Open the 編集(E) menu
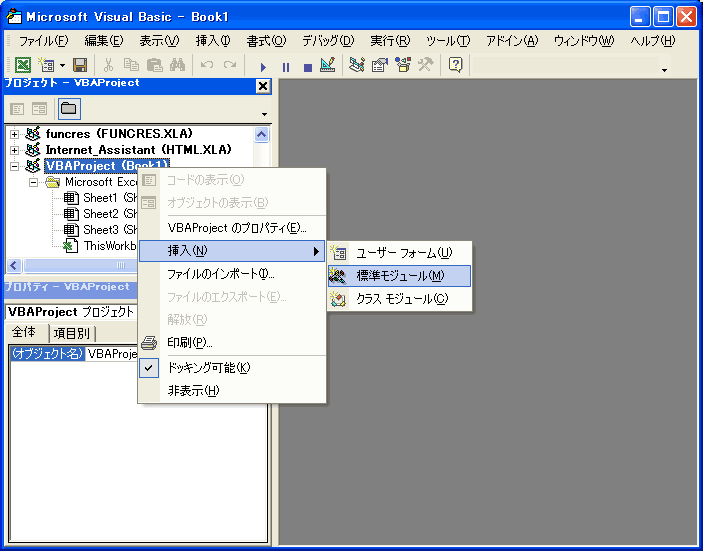Viewport: 703px width, 551px height. [x=104, y=41]
